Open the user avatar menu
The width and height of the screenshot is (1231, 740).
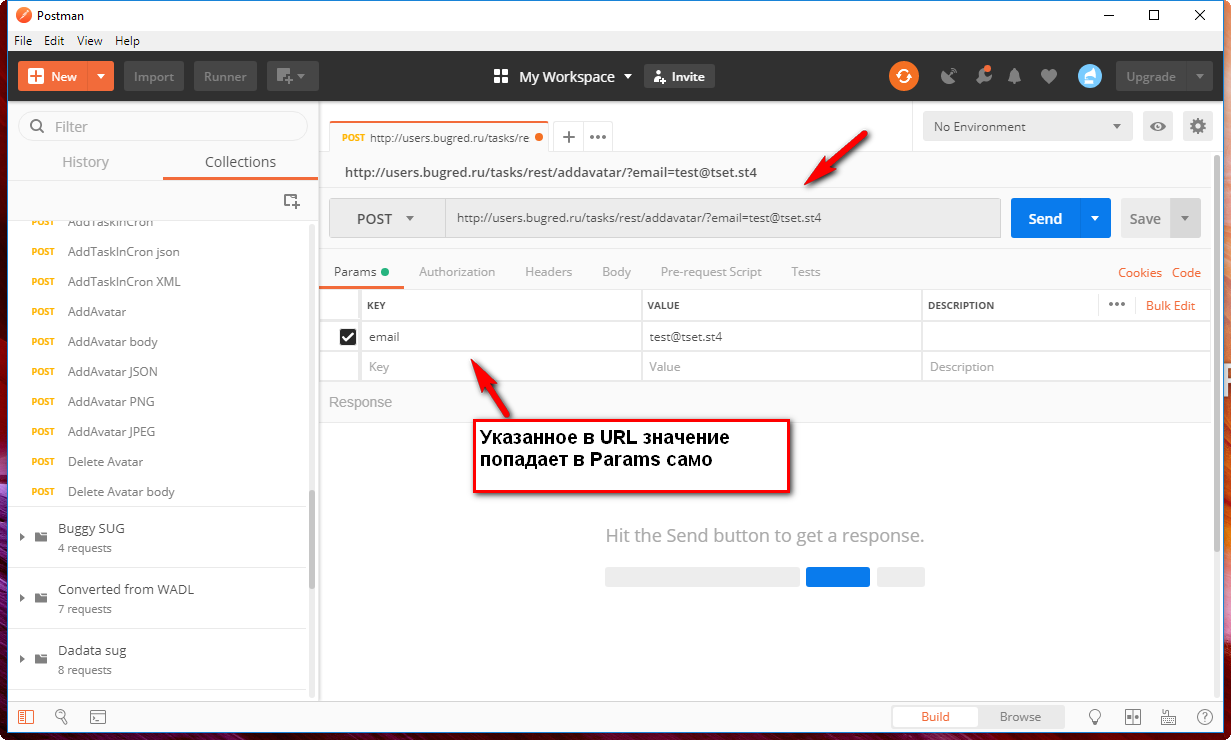[1089, 76]
